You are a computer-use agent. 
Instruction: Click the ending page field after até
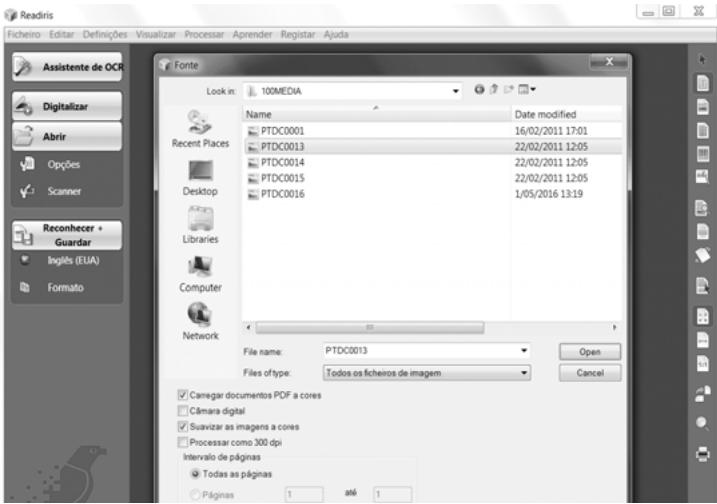point(392,494)
